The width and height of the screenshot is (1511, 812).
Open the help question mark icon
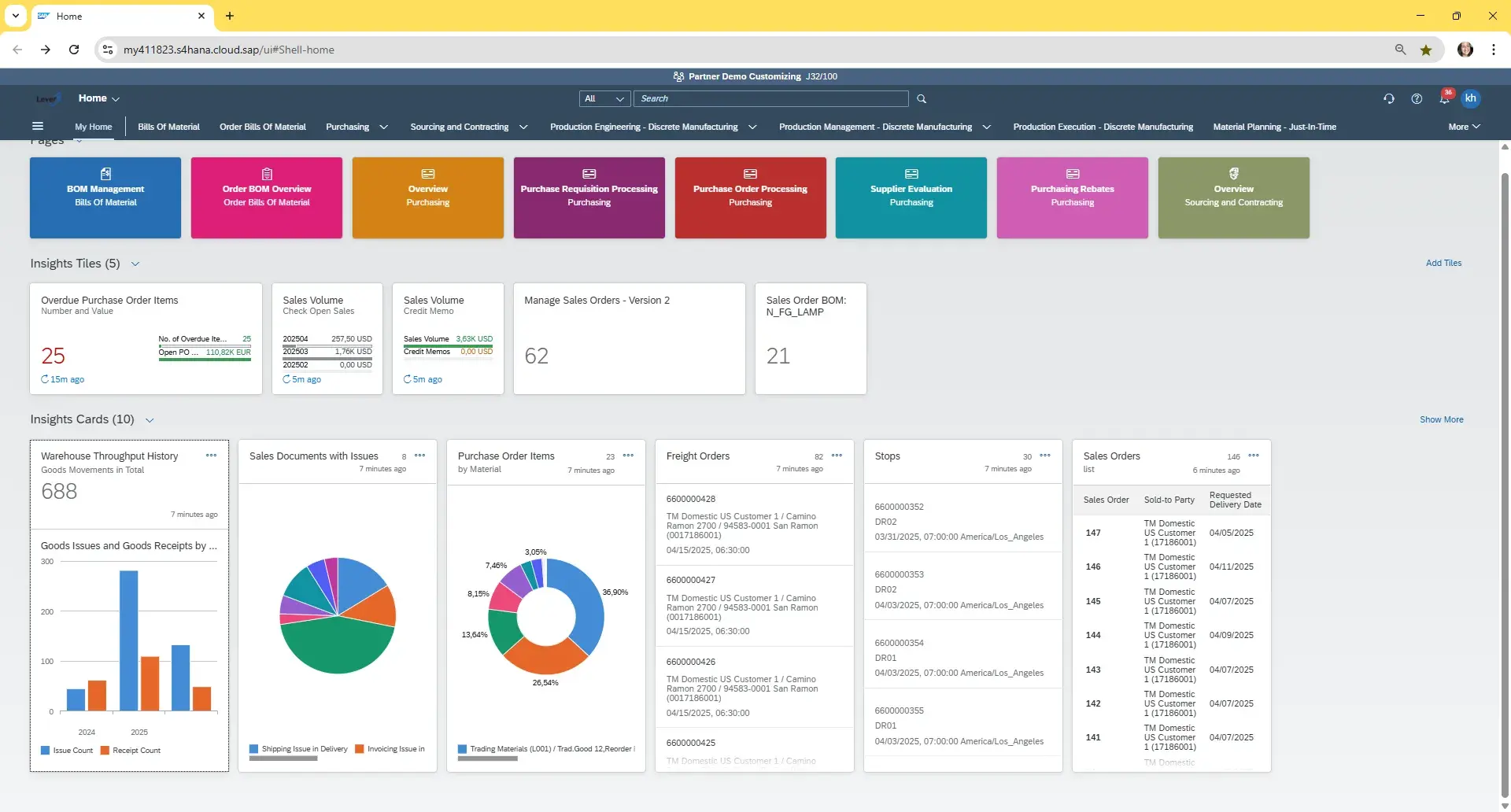[x=1417, y=98]
